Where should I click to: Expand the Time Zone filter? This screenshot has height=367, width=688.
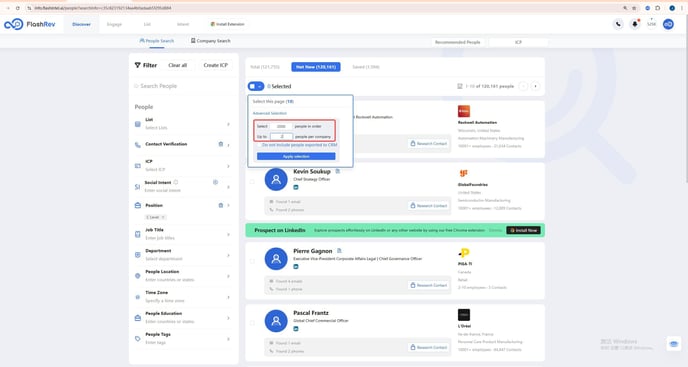click(x=228, y=297)
